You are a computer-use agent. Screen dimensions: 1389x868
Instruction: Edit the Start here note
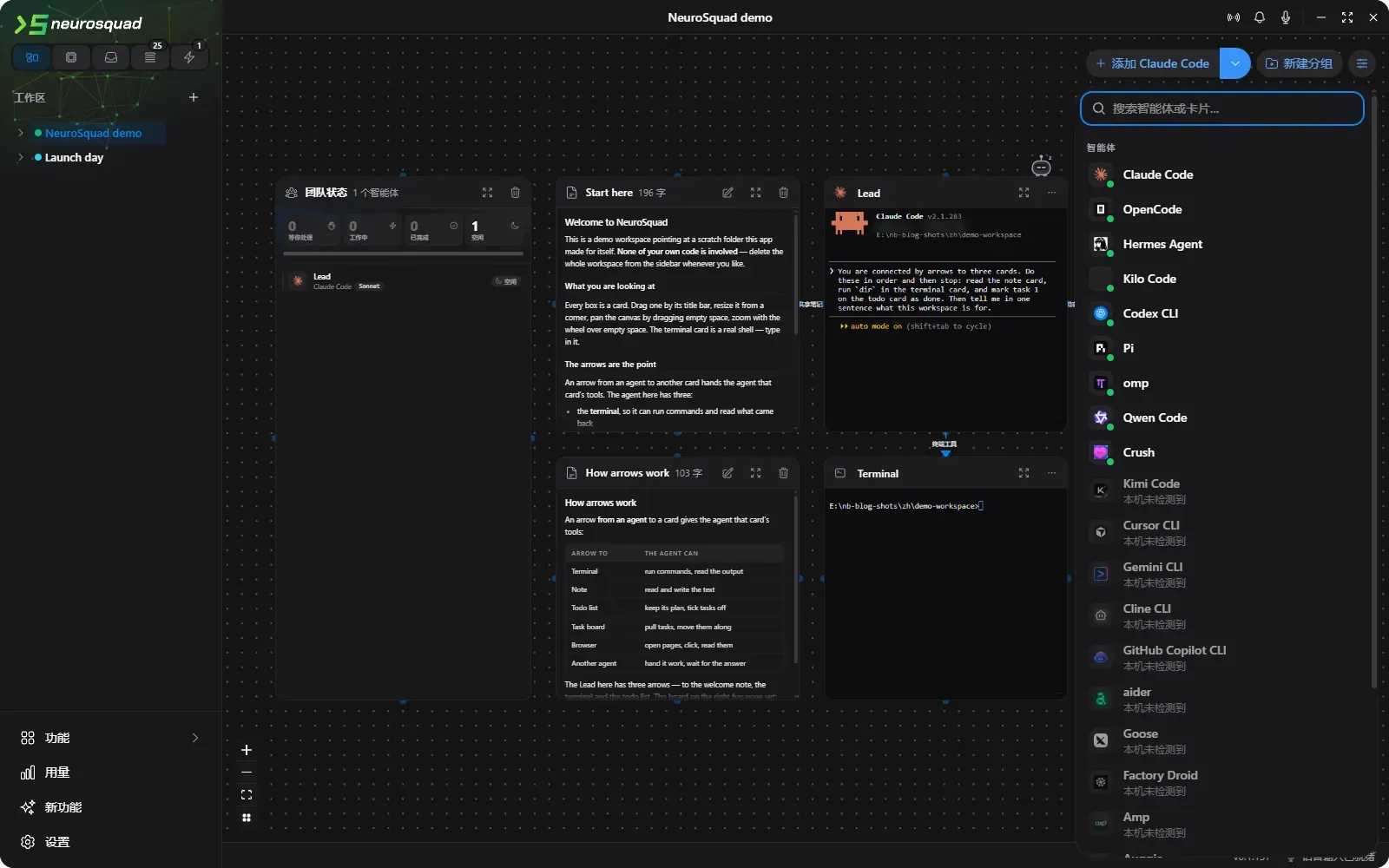pyautogui.click(x=727, y=193)
